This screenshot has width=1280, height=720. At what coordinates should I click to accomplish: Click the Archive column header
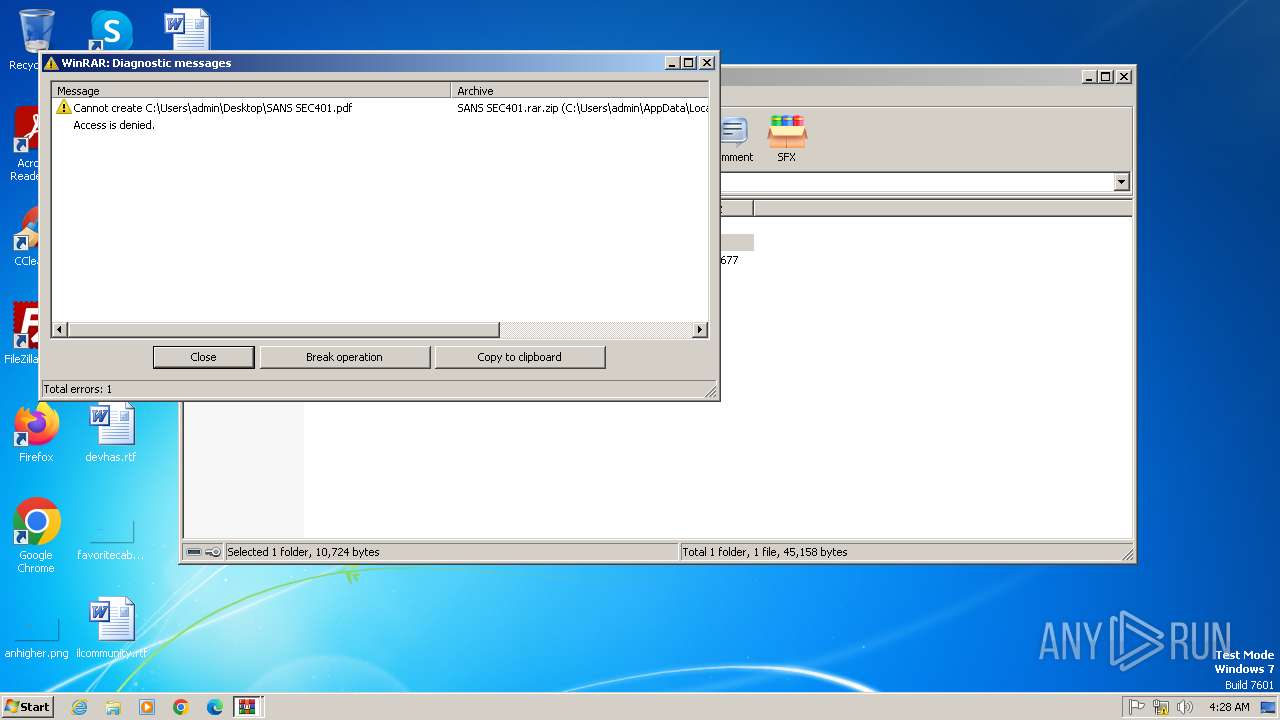[x=580, y=90]
